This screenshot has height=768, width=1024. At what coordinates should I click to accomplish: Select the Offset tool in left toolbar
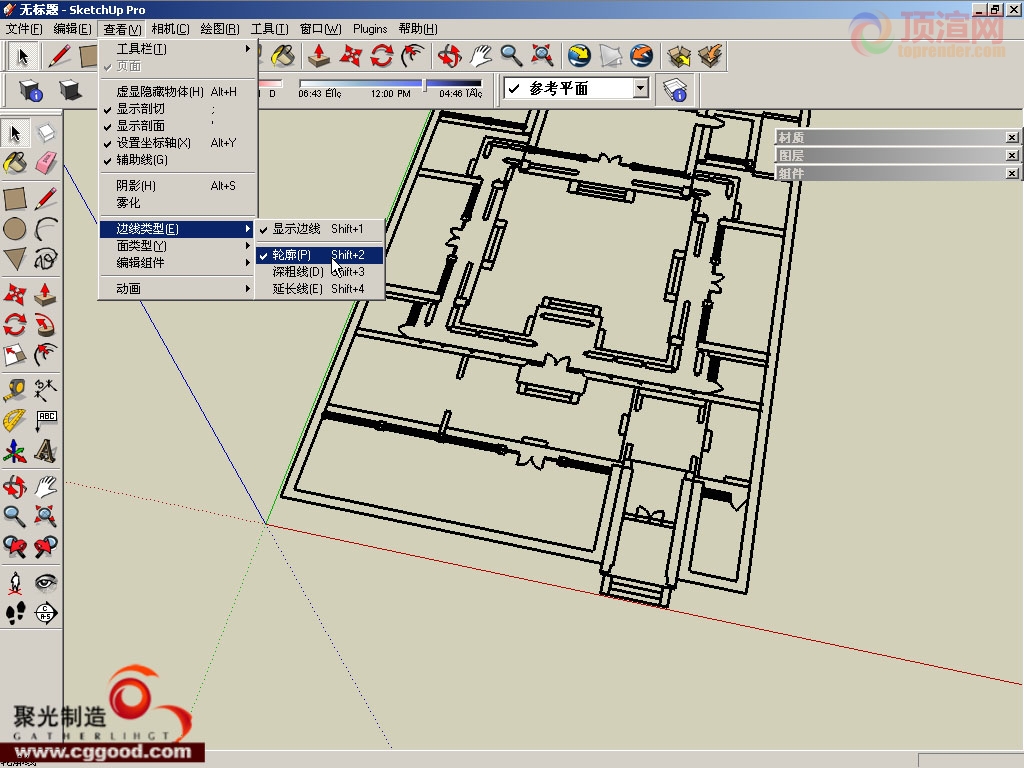point(45,355)
